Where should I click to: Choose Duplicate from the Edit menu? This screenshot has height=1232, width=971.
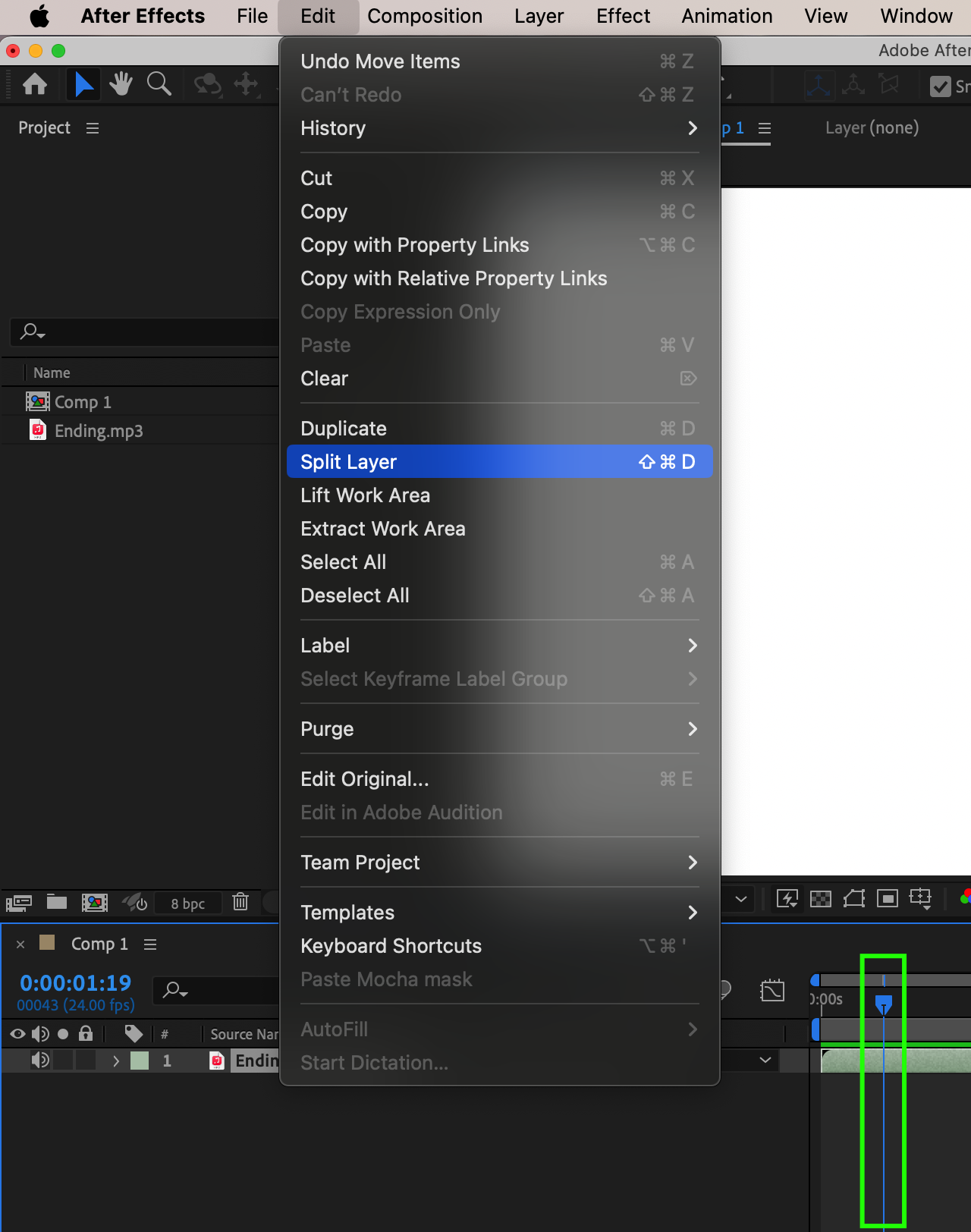(x=499, y=429)
